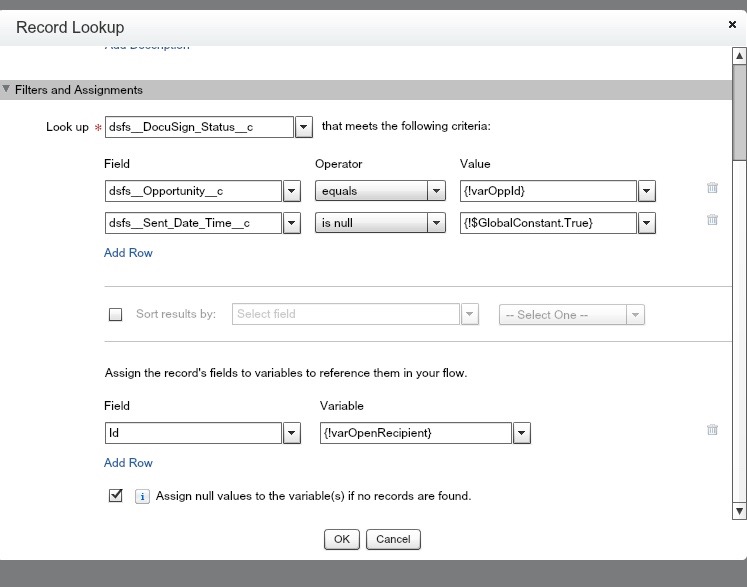Click the dsfs__Opportunity__c field input
Image resolution: width=747 pixels, height=587 pixels.
(193, 191)
